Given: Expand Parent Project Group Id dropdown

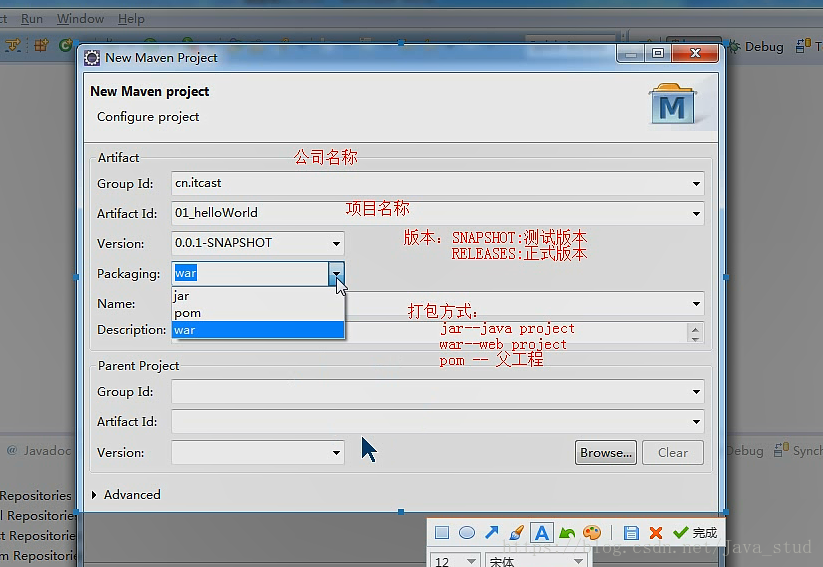Looking at the screenshot, I should [x=696, y=392].
